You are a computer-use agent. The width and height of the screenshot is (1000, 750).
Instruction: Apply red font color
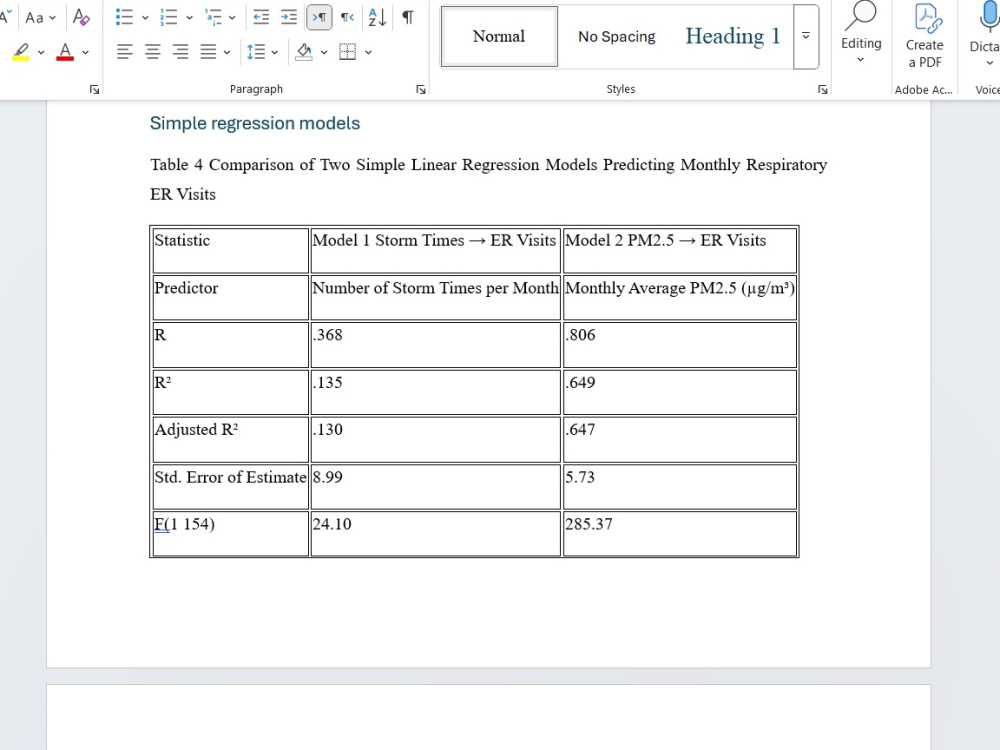(65, 52)
